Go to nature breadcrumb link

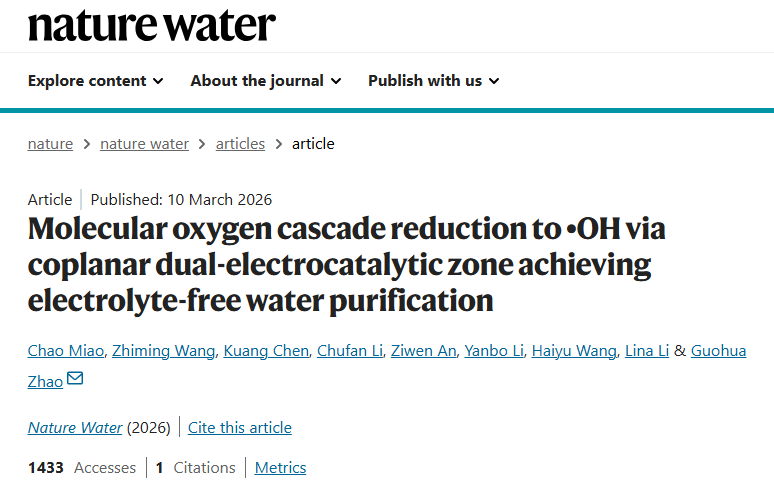(50, 144)
